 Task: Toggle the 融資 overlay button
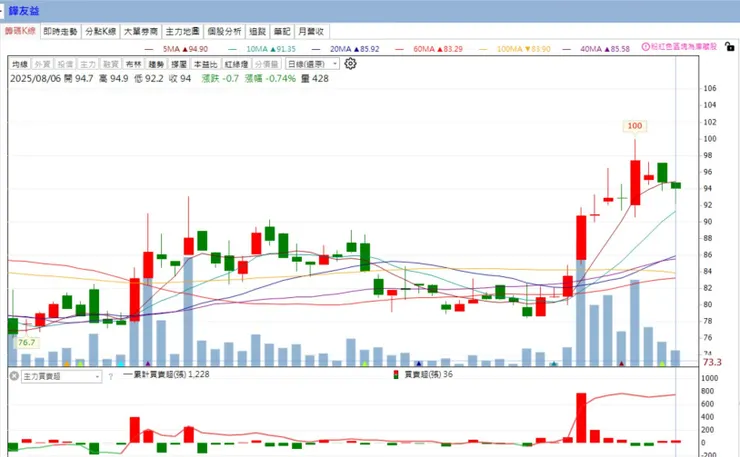(110, 64)
